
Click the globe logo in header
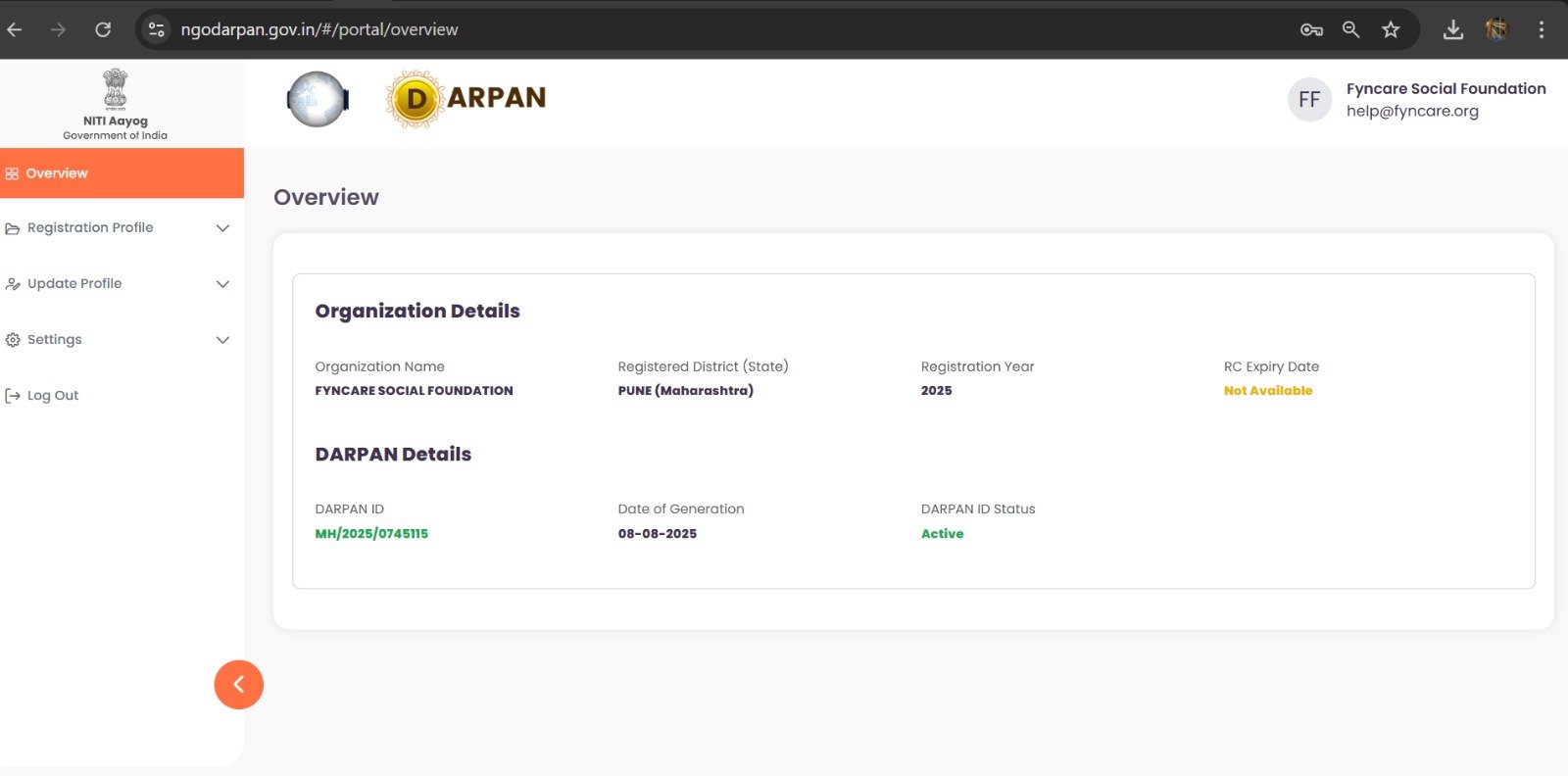318,99
